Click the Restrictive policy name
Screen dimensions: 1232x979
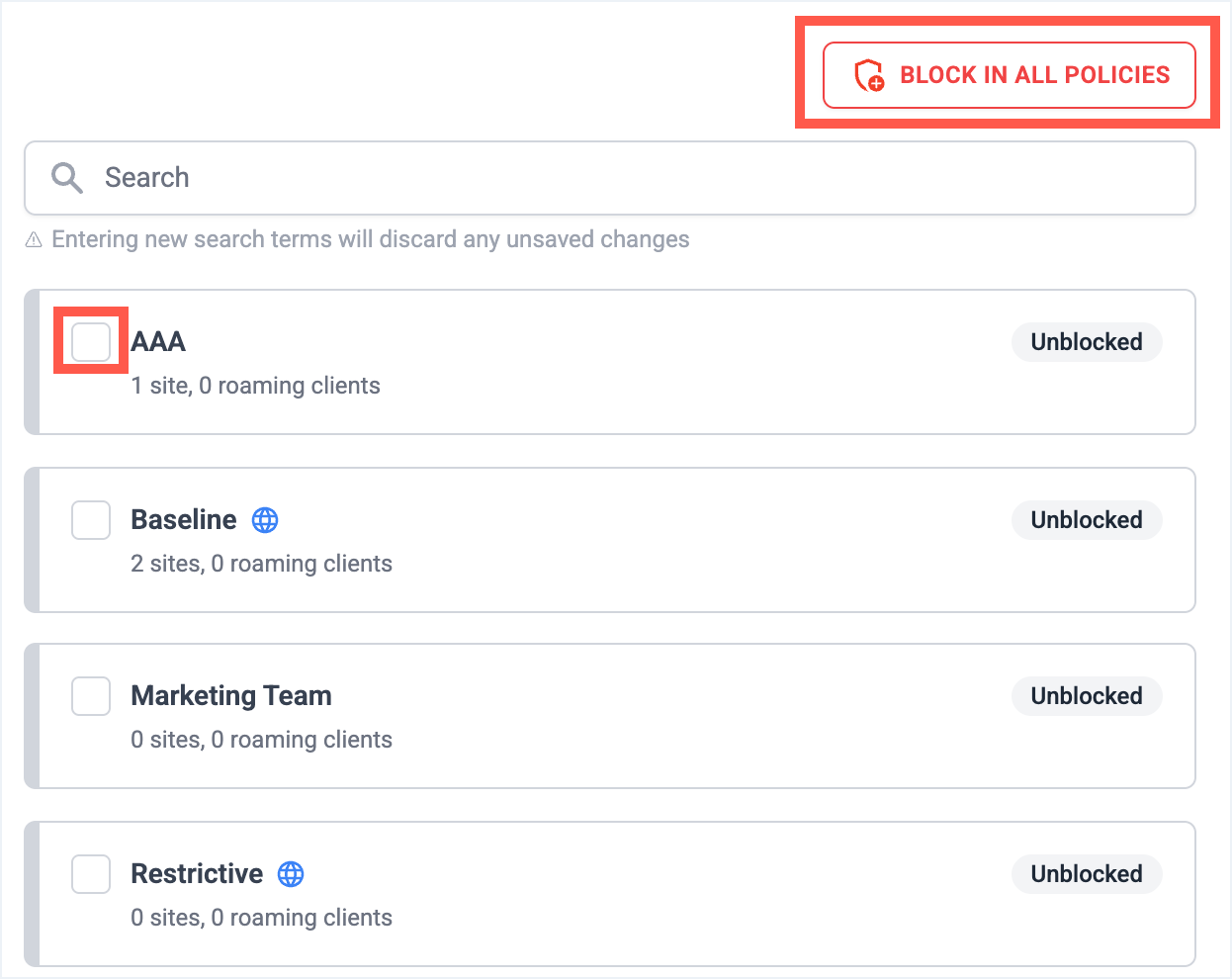(197, 874)
